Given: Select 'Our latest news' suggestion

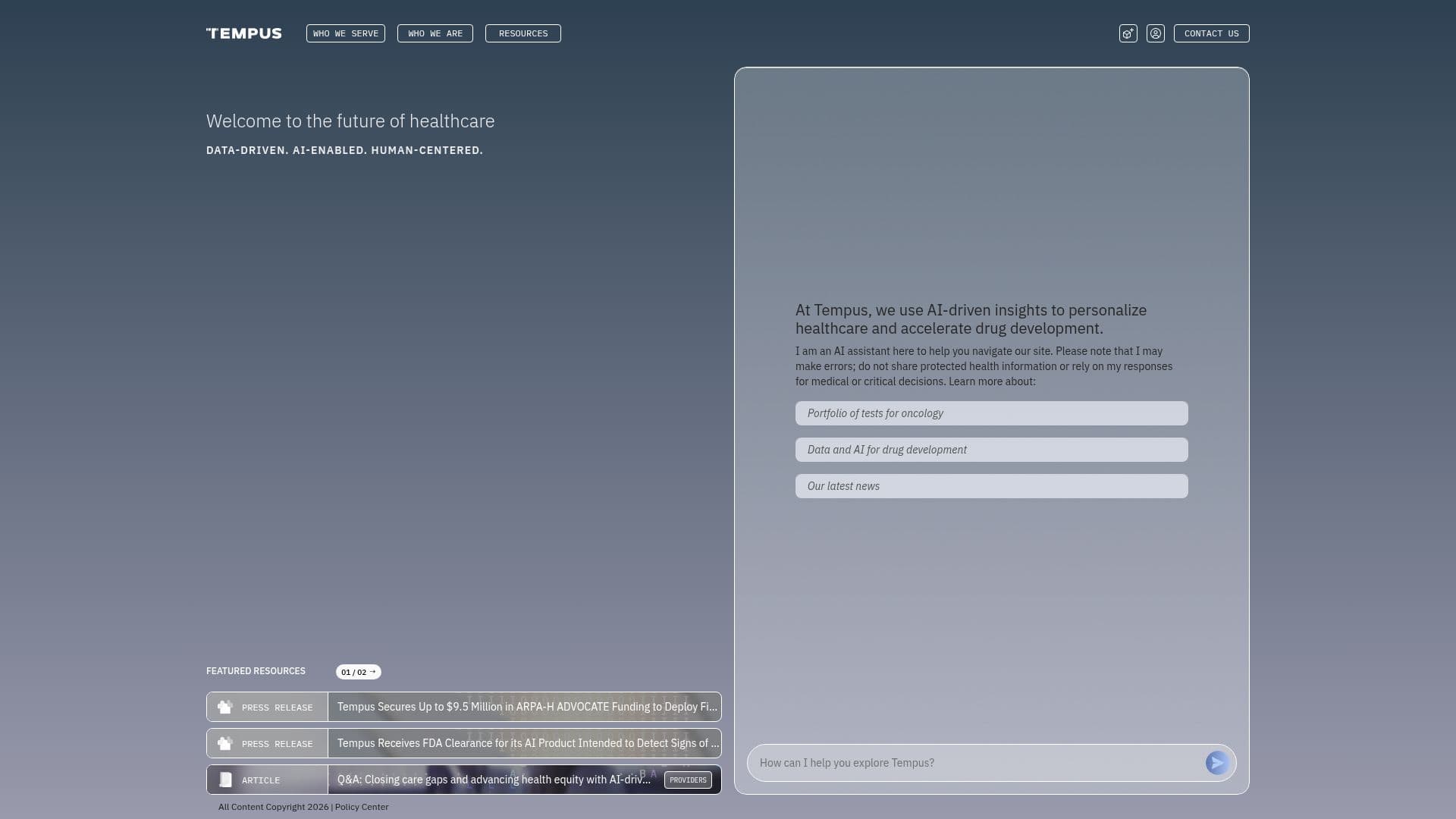Looking at the screenshot, I should point(992,486).
